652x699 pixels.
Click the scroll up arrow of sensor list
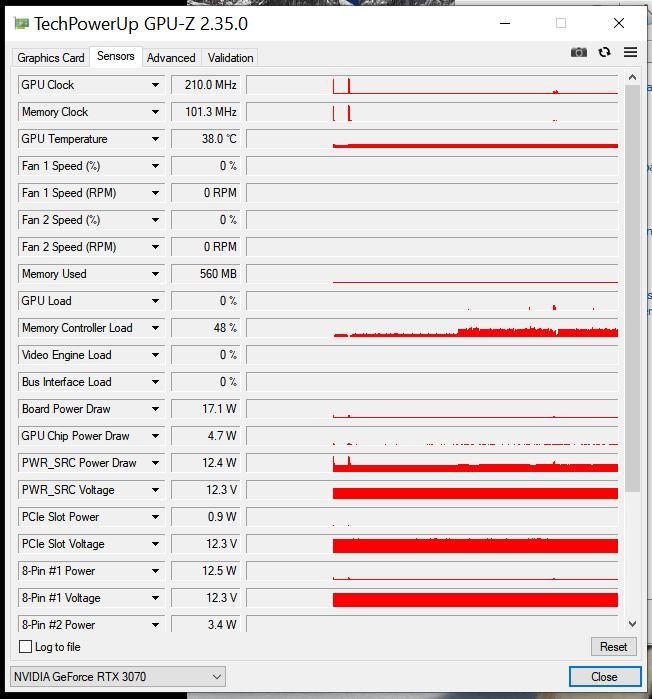pyautogui.click(x=632, y=78)
